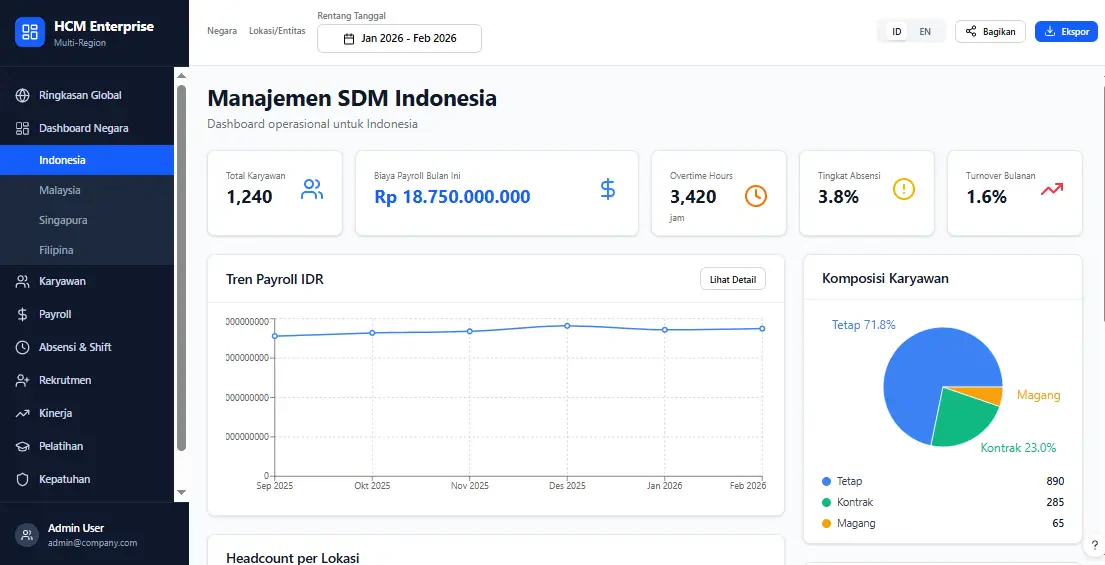Click the download icon in Ekspor button
The height and width of the screenshot is (565, 1105).
[1049, 32]
